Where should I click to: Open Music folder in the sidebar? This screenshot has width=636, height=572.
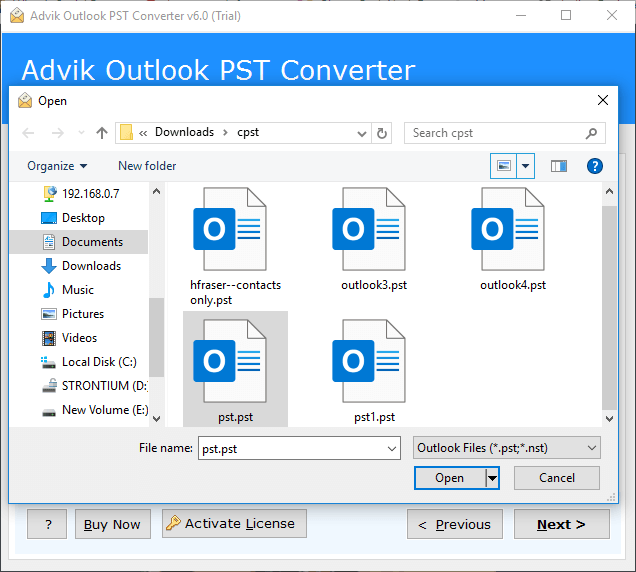click(x=78, y=290)
